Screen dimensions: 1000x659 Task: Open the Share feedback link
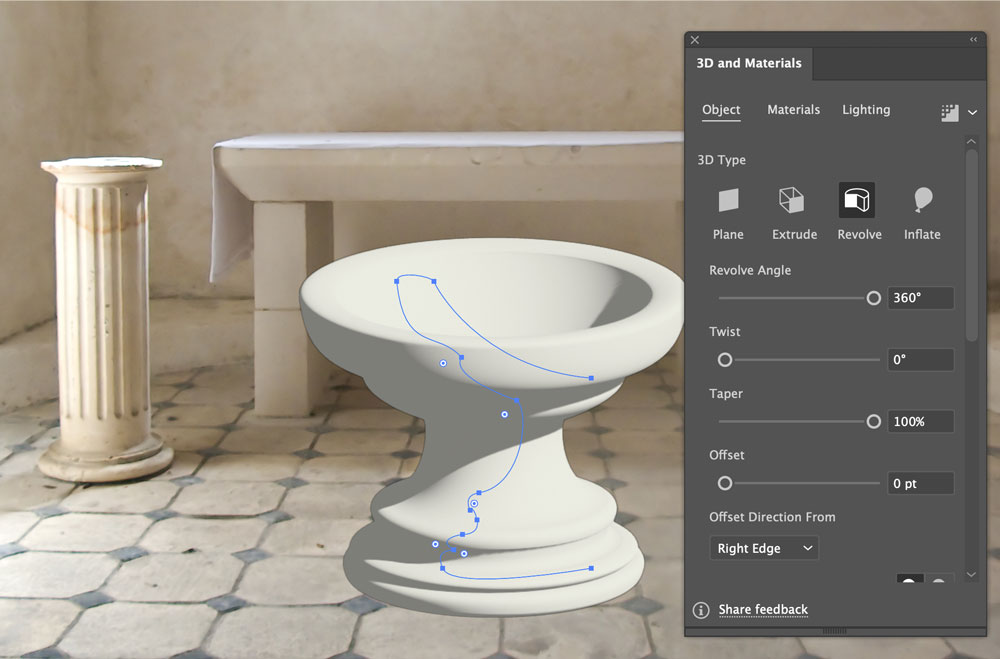tap(763, 609)
